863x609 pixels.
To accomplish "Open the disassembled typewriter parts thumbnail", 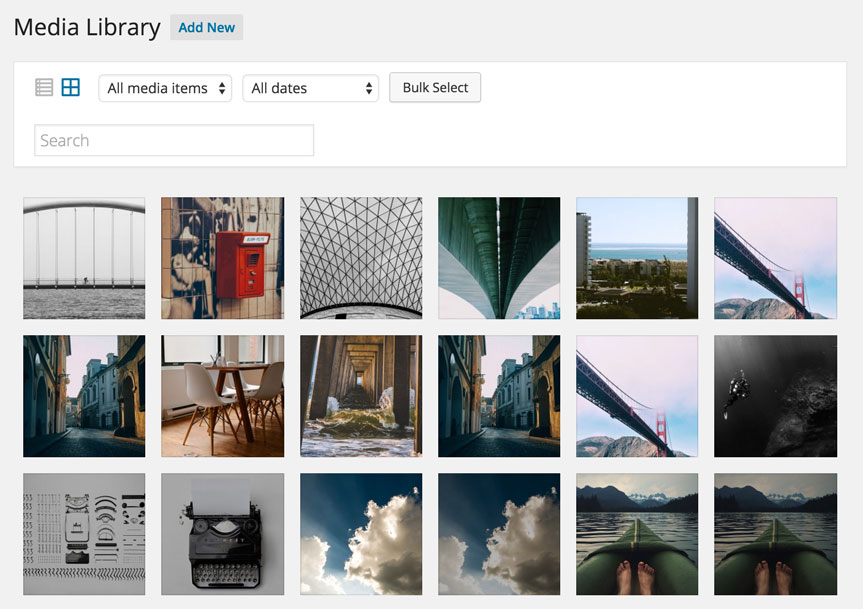I will tap(84, 534).
